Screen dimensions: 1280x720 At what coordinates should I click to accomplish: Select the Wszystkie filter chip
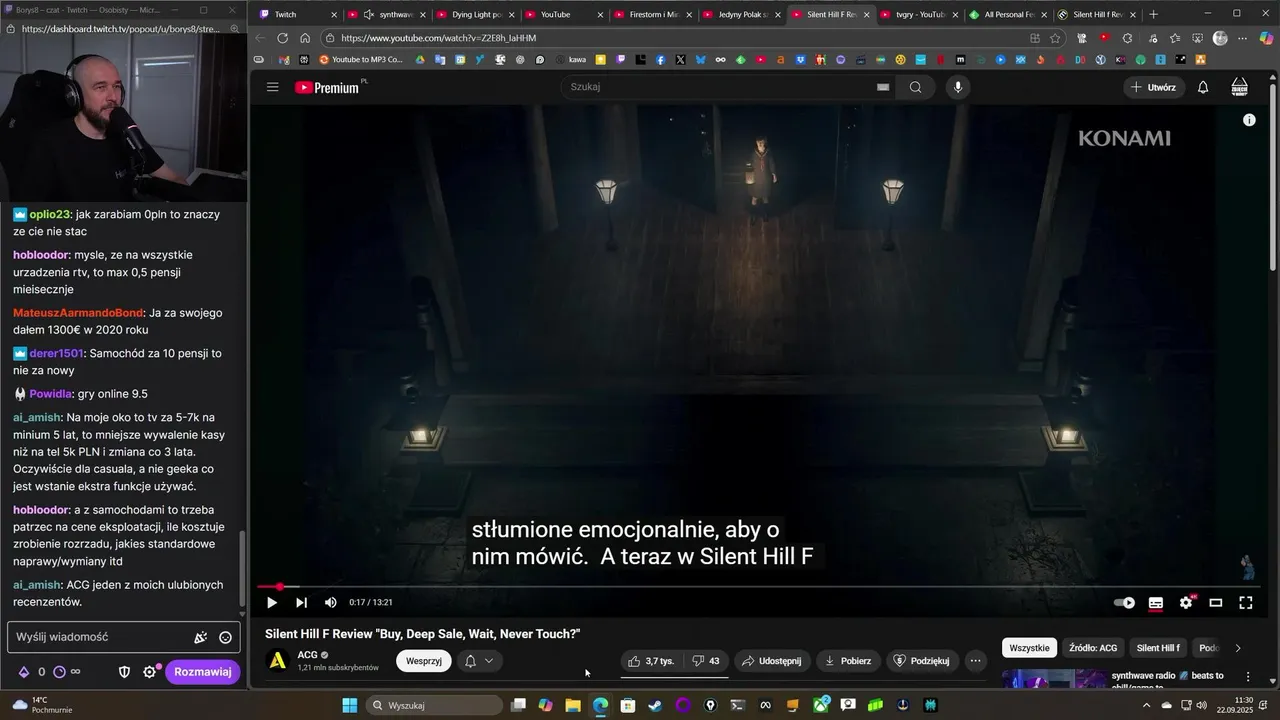point(1029,648)
